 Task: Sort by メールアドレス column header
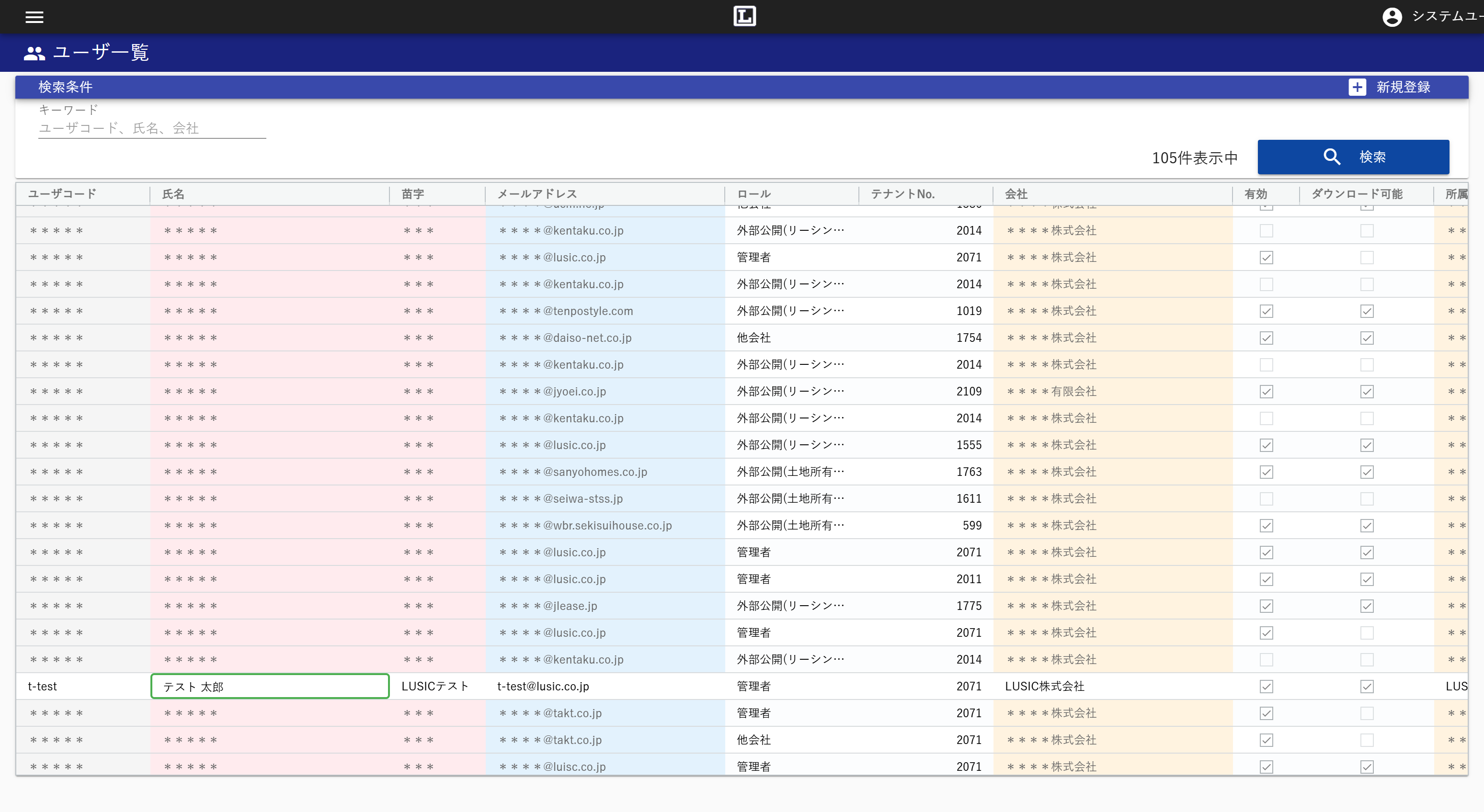[x=537, y=194]
